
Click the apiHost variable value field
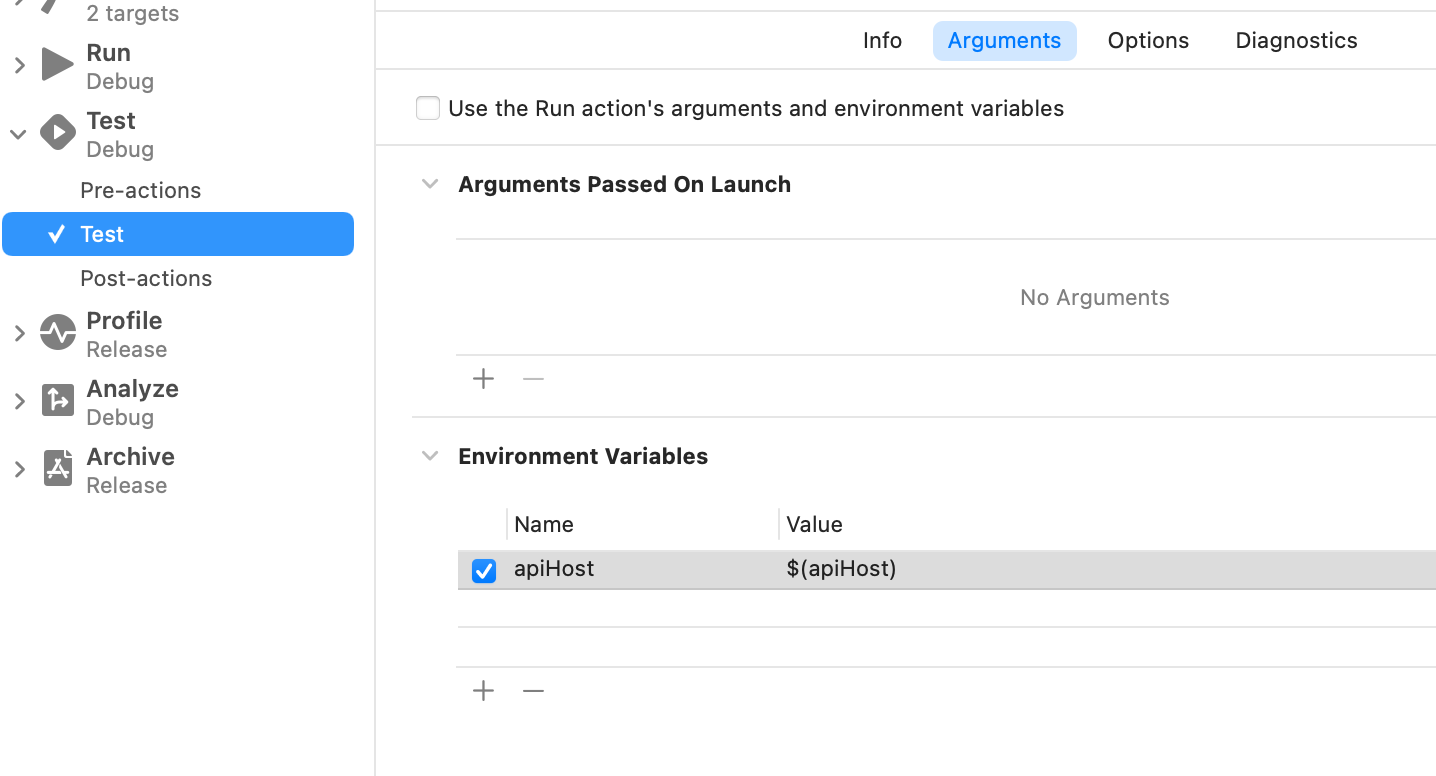841,570
